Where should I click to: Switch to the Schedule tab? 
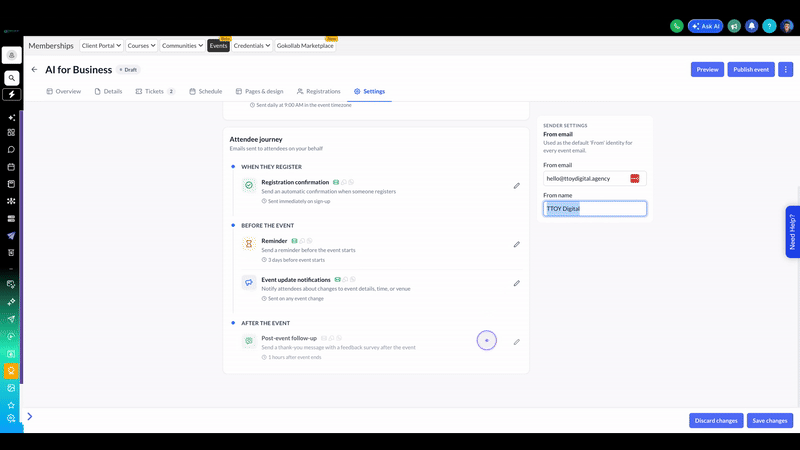(206, 91)
